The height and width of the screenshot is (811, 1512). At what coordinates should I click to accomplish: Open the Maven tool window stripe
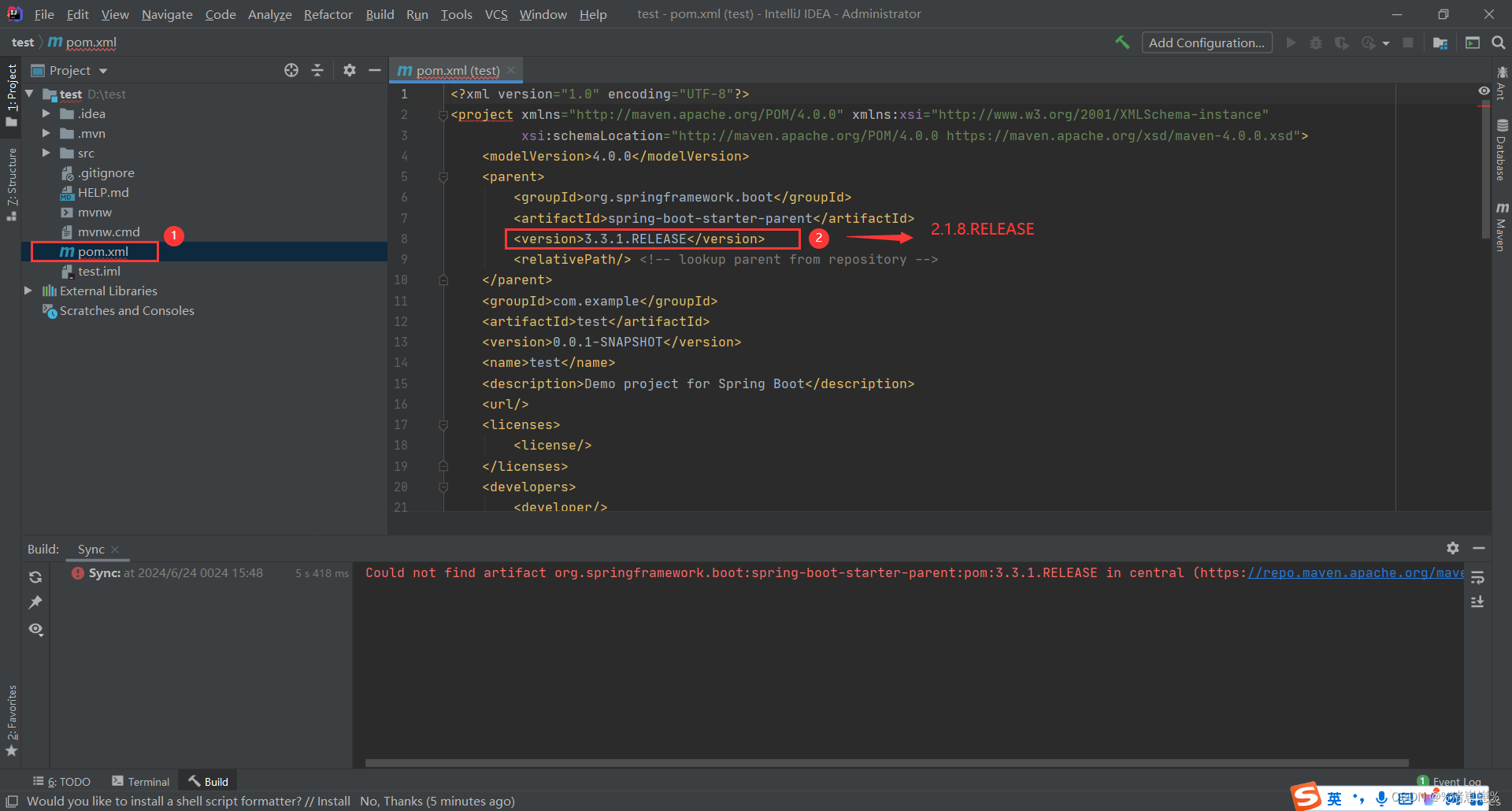[x=1502, y=228]
